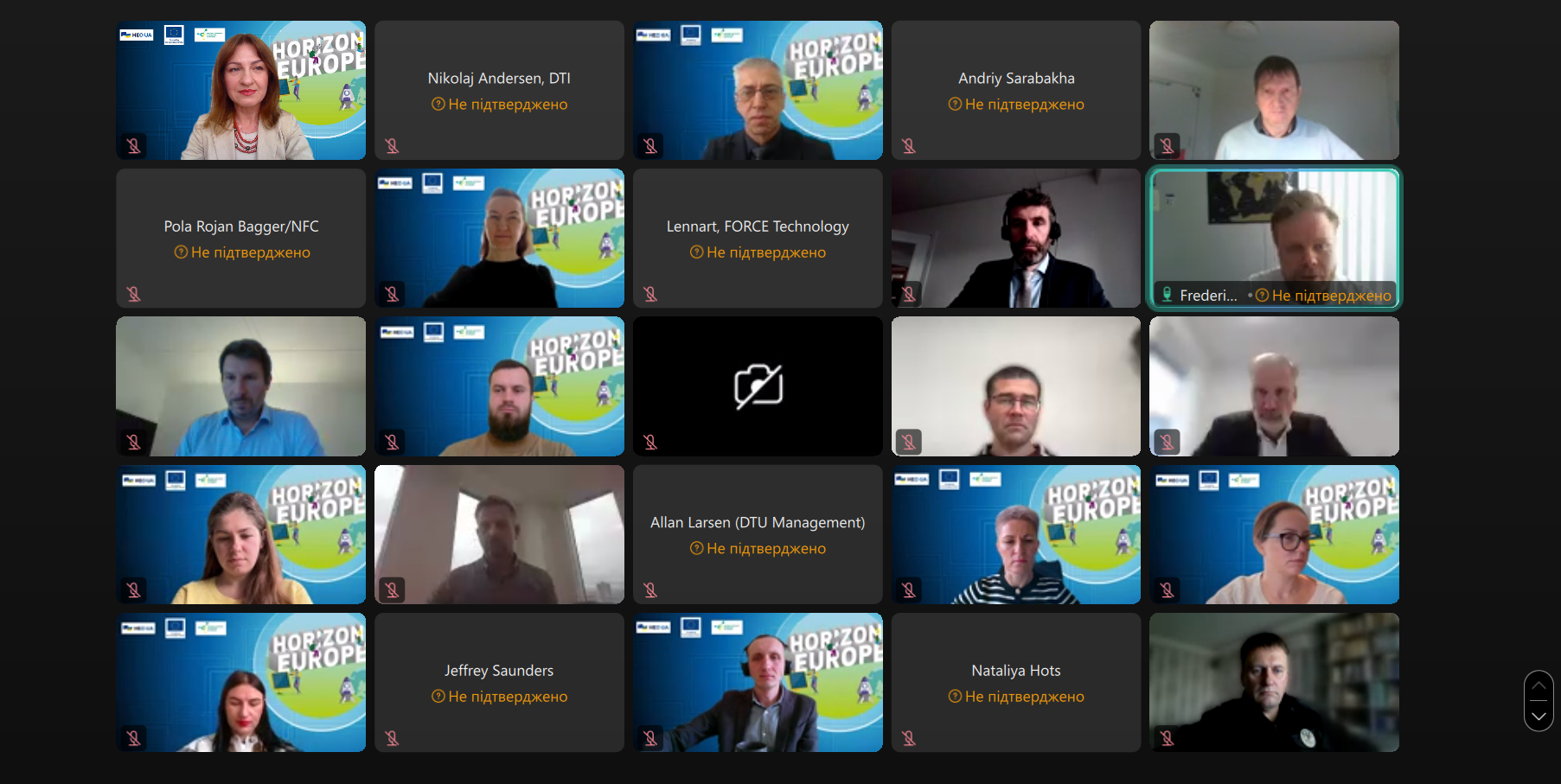Select Pola Rojan Bagger/NFC tile
This screenshot has height=784, width=1561.
click(x=241, y=239)
